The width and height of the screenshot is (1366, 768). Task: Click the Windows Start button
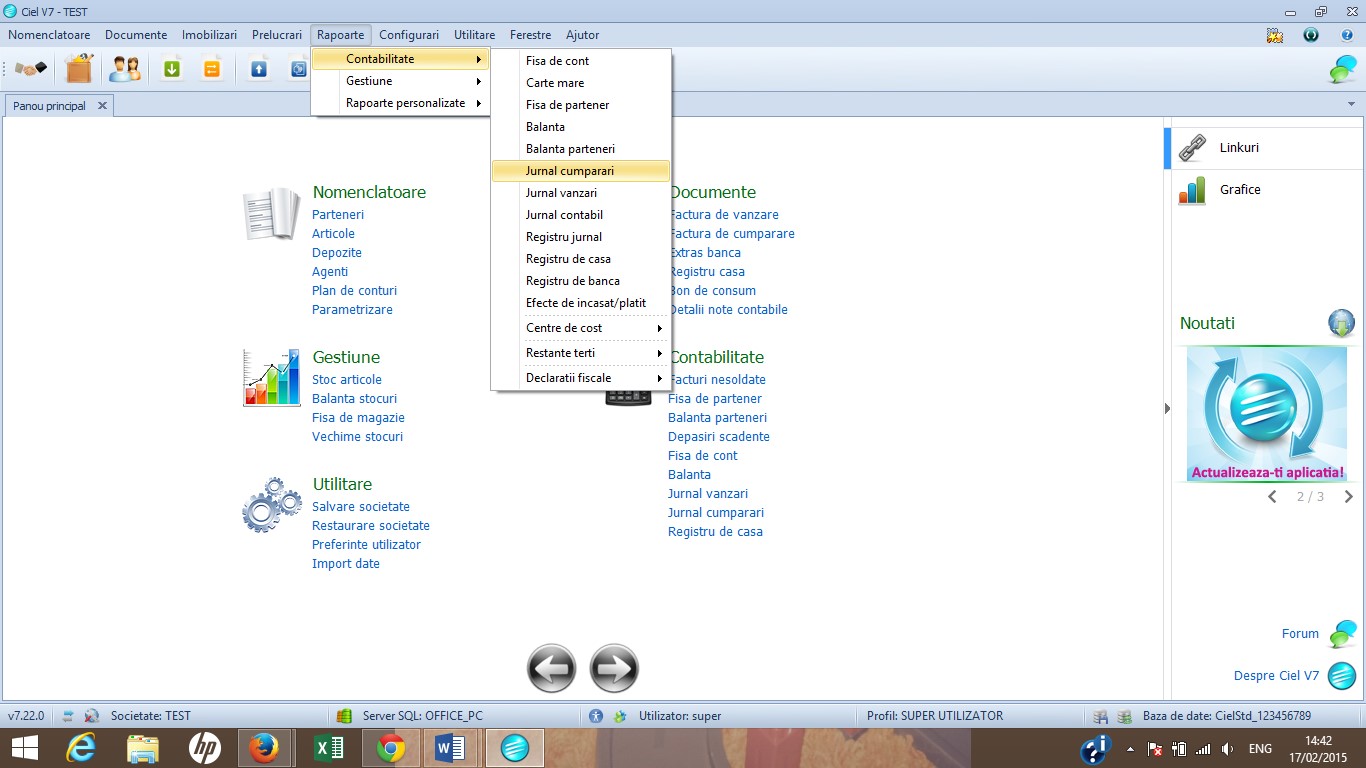24,748
